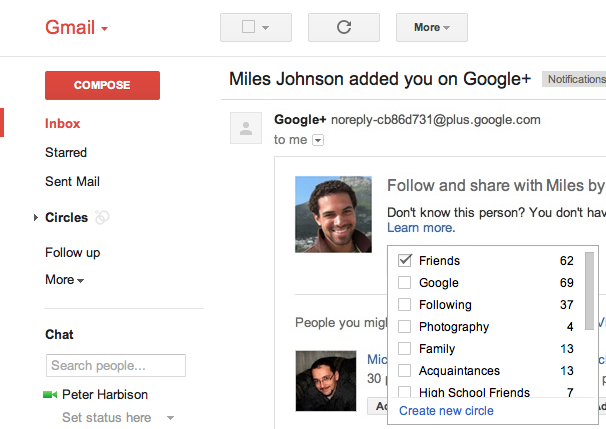Screen dimensions: 606x429
Task: Click the suggested person's photo thumbnail
Action: pyautogui.click(x=326, y=381)
